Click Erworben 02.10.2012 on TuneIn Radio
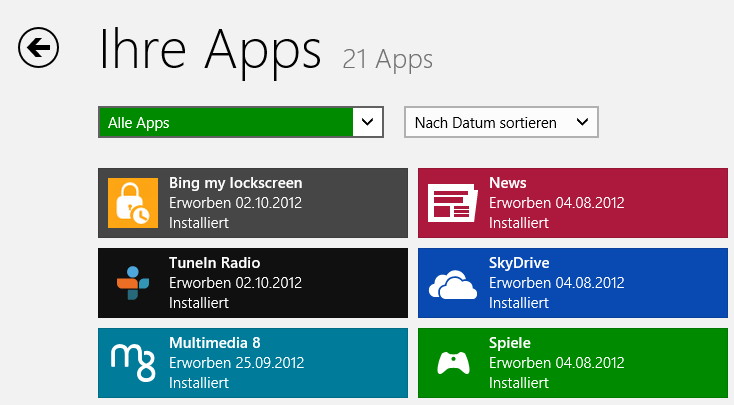Image resolution: width=734 pixels, height=405 pixels. (235, 283)
